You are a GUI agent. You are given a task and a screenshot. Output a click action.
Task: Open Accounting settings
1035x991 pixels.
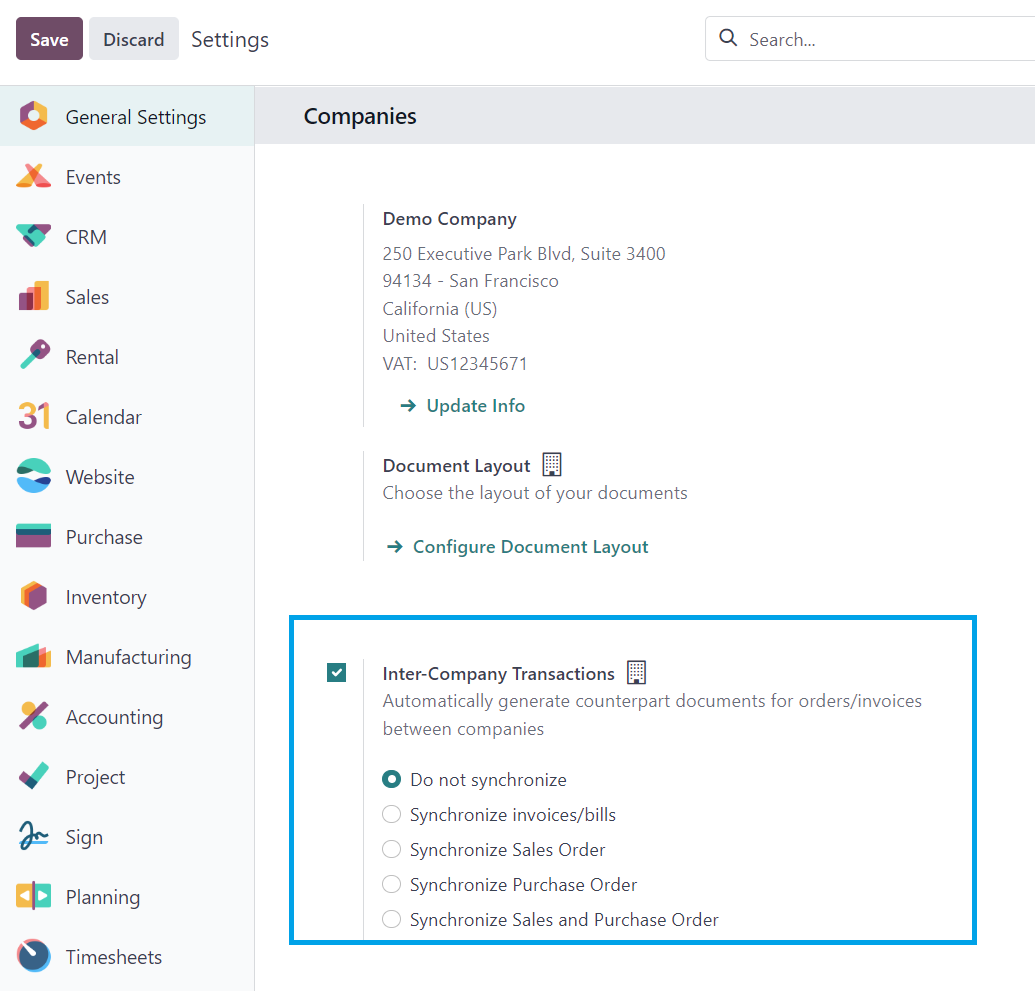click(x=127, y=717)
